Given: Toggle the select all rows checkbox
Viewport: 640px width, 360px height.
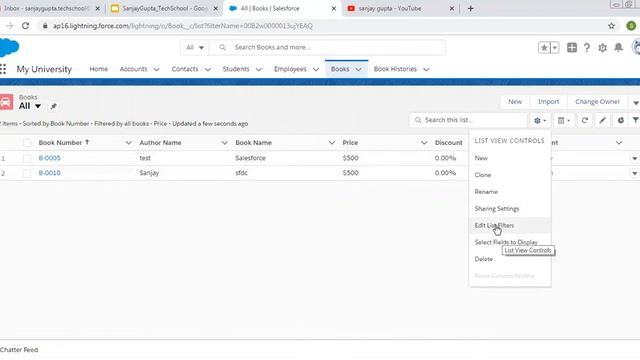Looking at the screenshot, I should (x=27, y=143).
